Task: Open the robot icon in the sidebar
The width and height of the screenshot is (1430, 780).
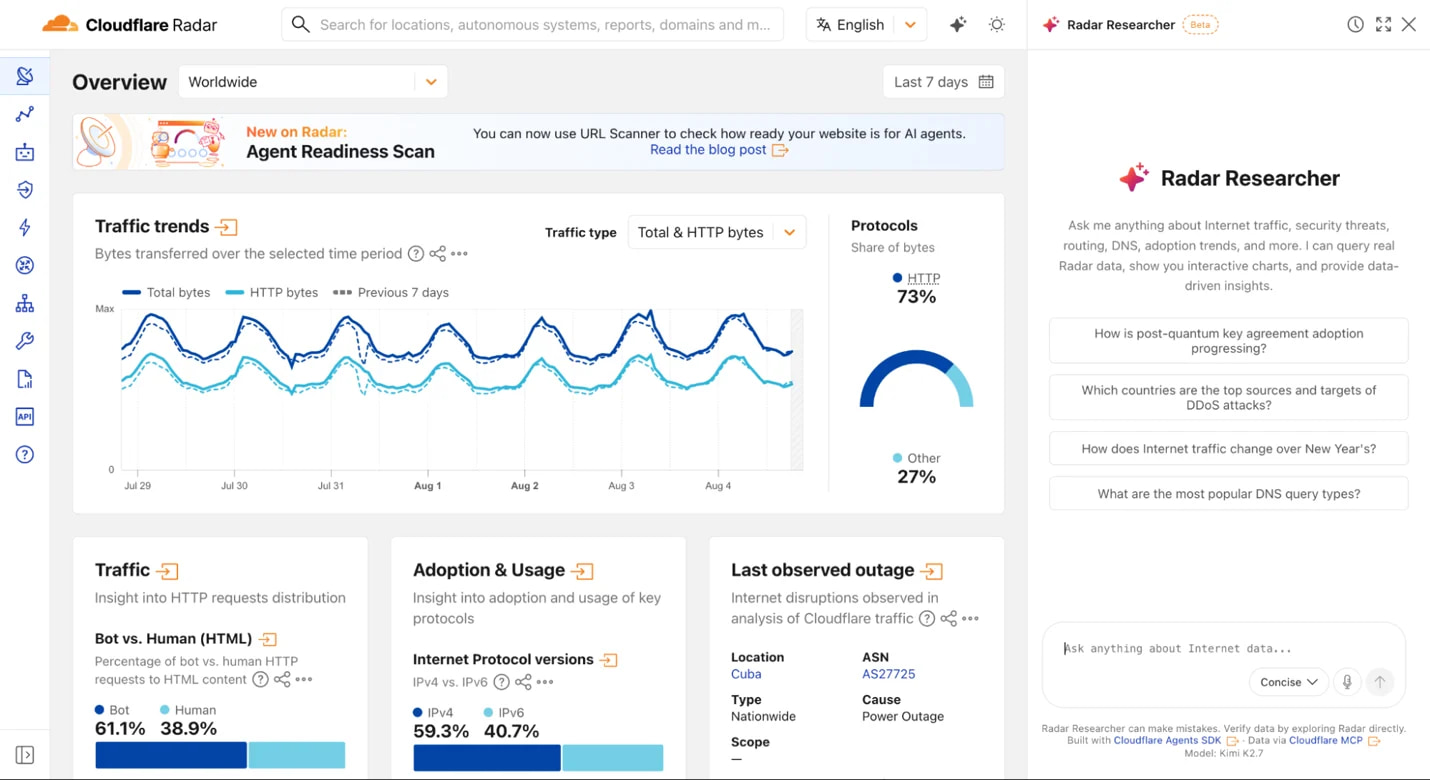Action: click(25, 152)
